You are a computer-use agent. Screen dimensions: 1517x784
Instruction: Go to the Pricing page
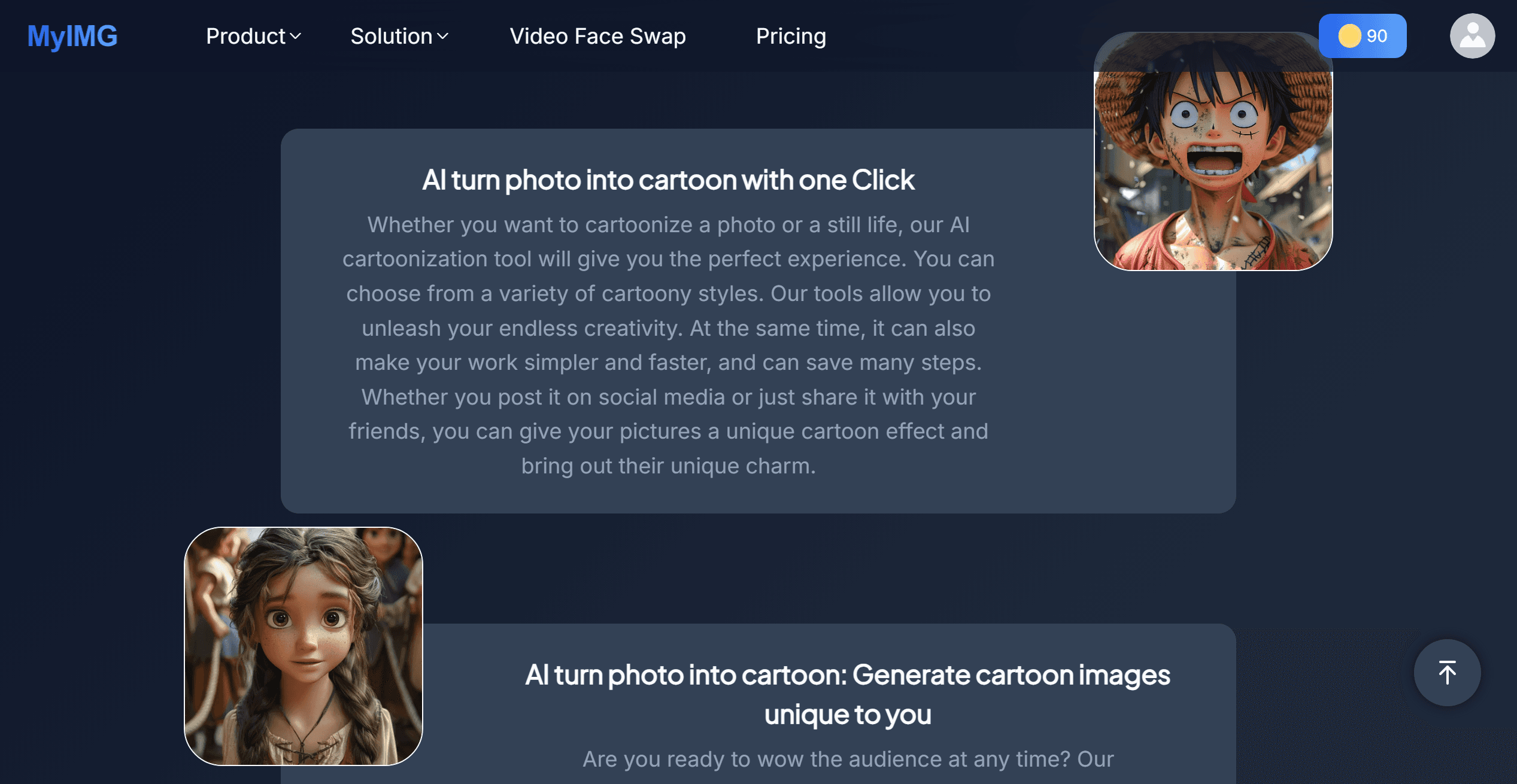791,36
